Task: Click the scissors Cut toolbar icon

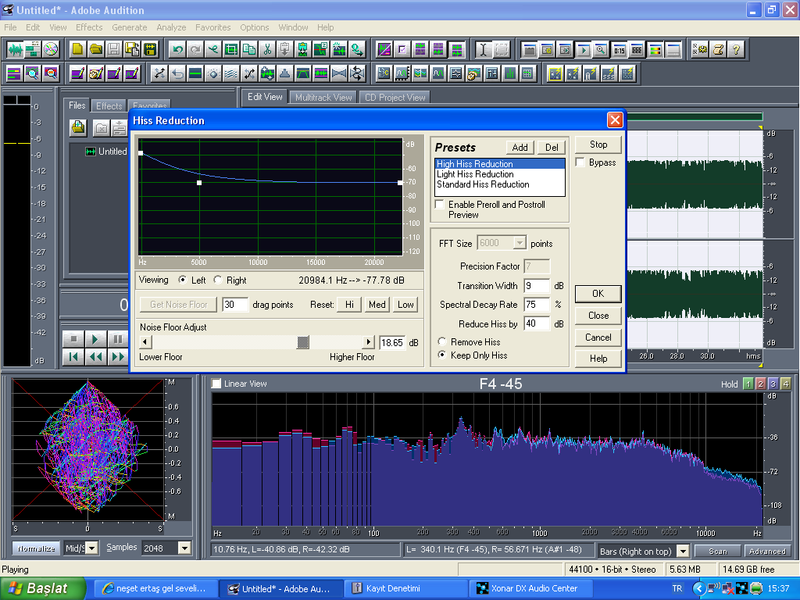Action: (267, 49)
